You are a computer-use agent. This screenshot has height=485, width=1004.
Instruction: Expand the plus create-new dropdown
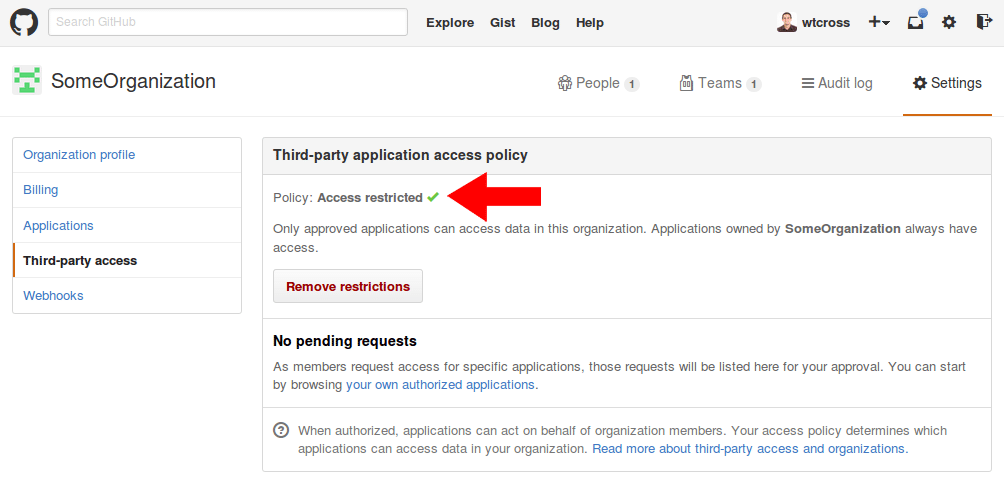(878, 22)
